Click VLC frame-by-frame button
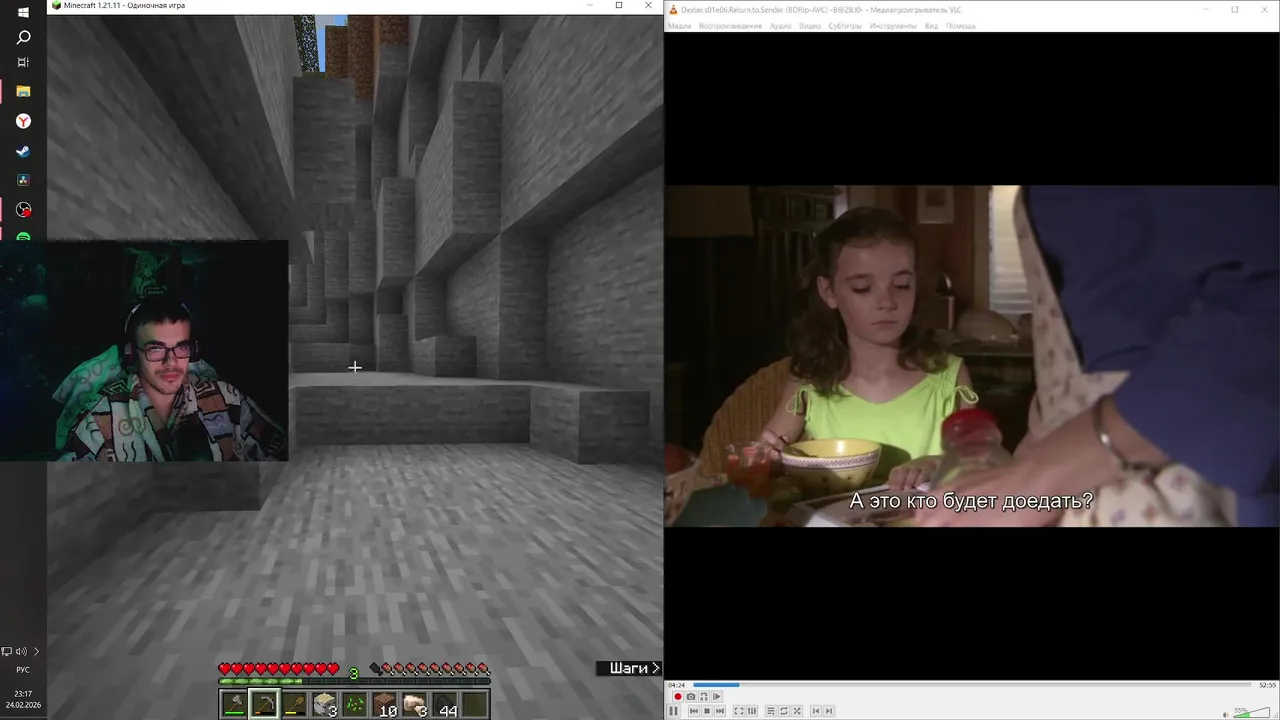Viewport: 1280px width, 720px height. [716, 697]
